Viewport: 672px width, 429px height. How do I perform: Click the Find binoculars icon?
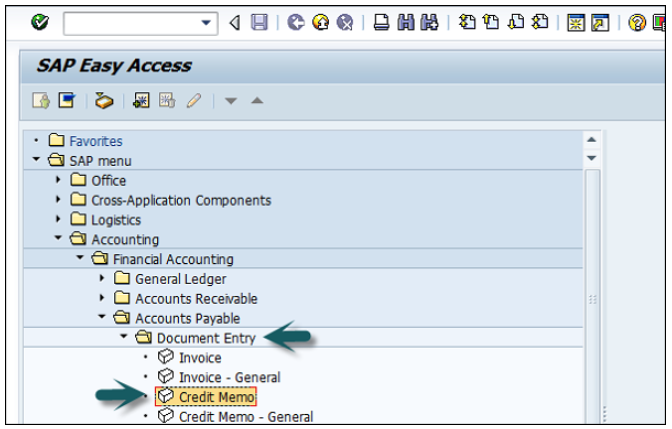(x=406, y=22)
